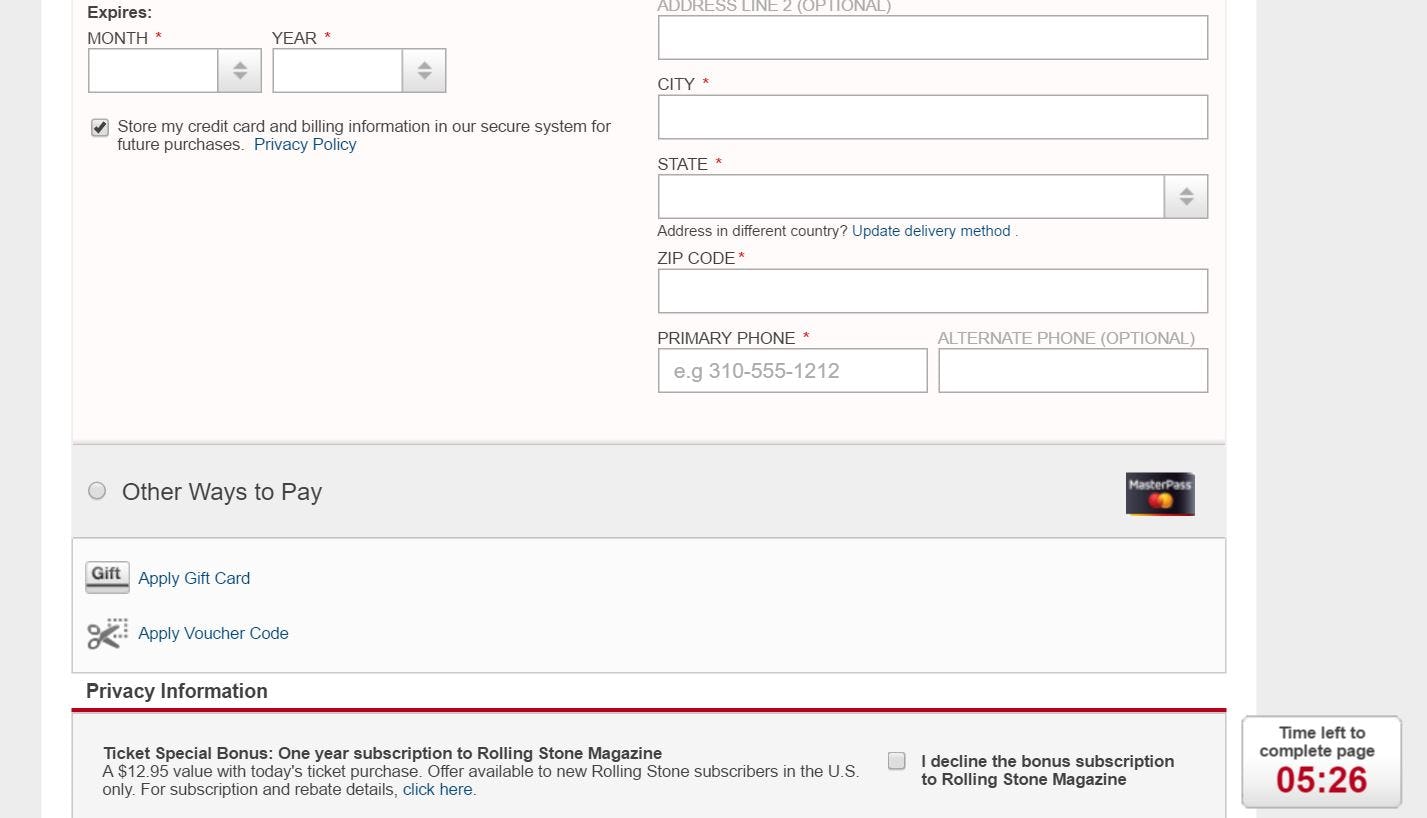Click the Zip Code text field
The image size is (1427, 818).
[x=931, y=291]
